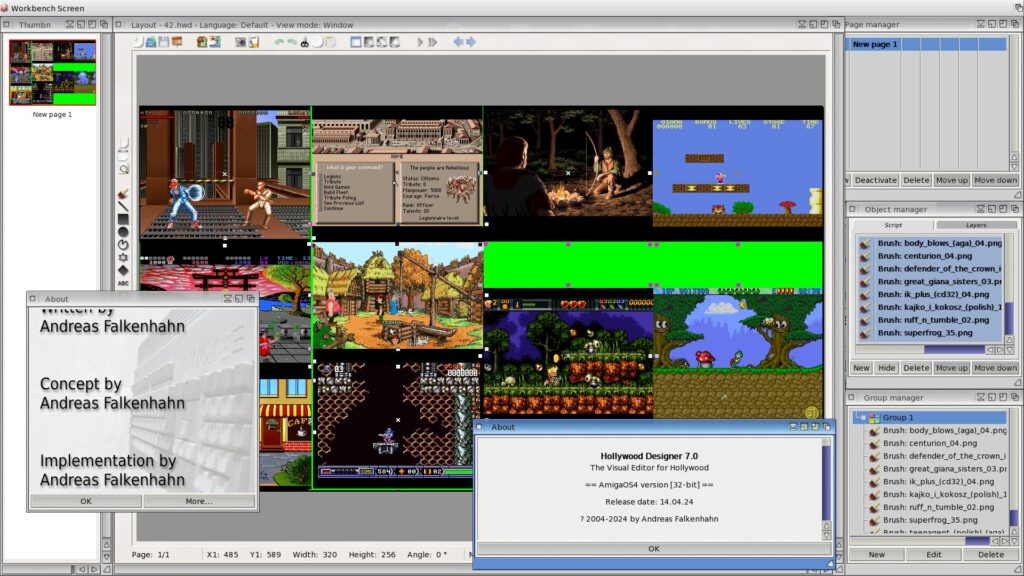Click Edit in Group manager

[x=933, y=554]
